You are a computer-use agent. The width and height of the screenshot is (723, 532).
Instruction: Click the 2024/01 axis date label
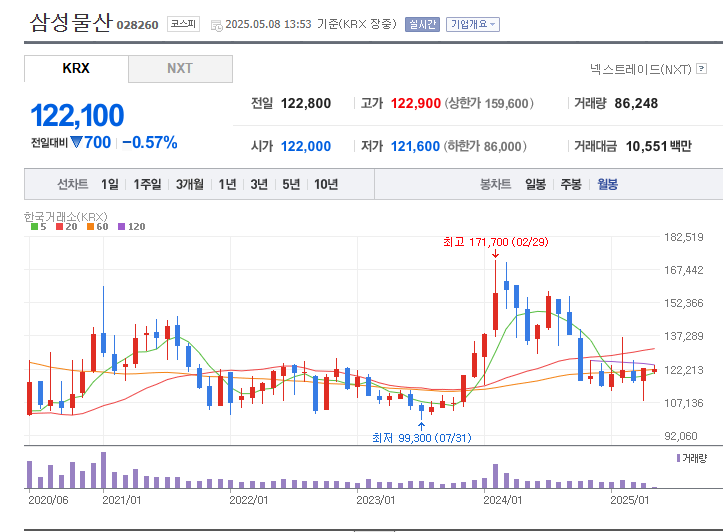503,500
